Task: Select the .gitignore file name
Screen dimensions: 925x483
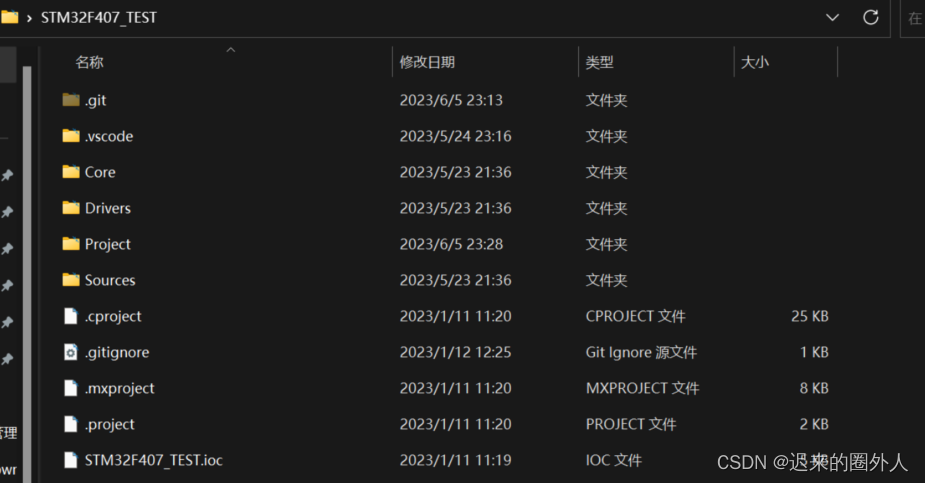Action: (117, 352)
